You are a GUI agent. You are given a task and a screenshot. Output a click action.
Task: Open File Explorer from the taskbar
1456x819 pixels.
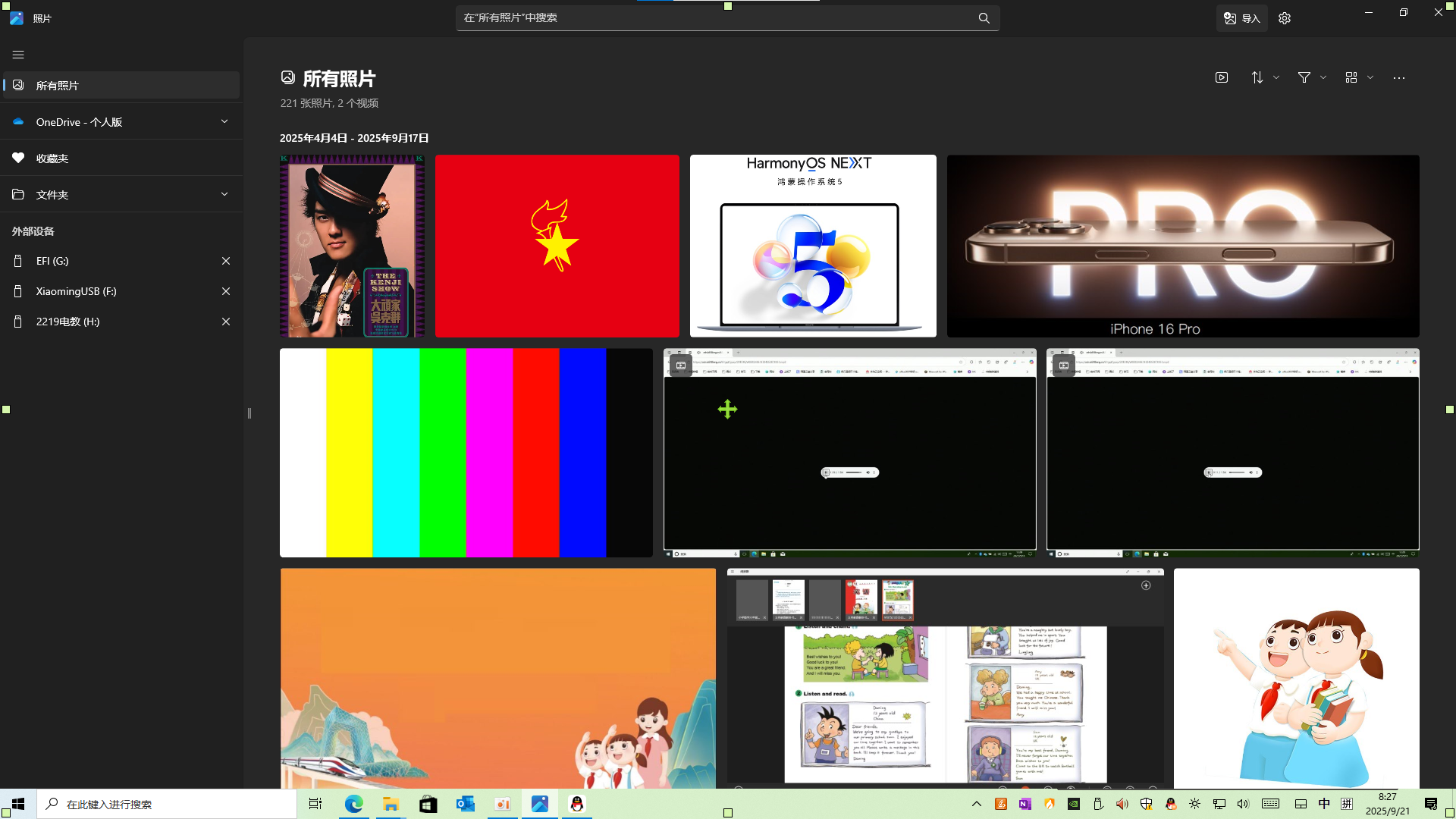[391, 804]
